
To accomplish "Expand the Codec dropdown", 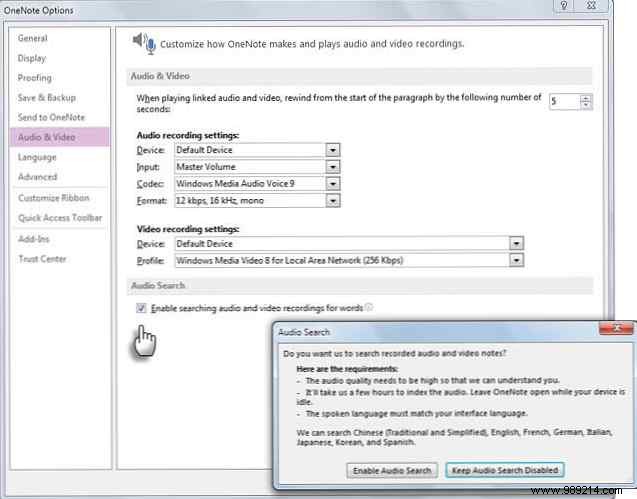I will coord(333,184).
